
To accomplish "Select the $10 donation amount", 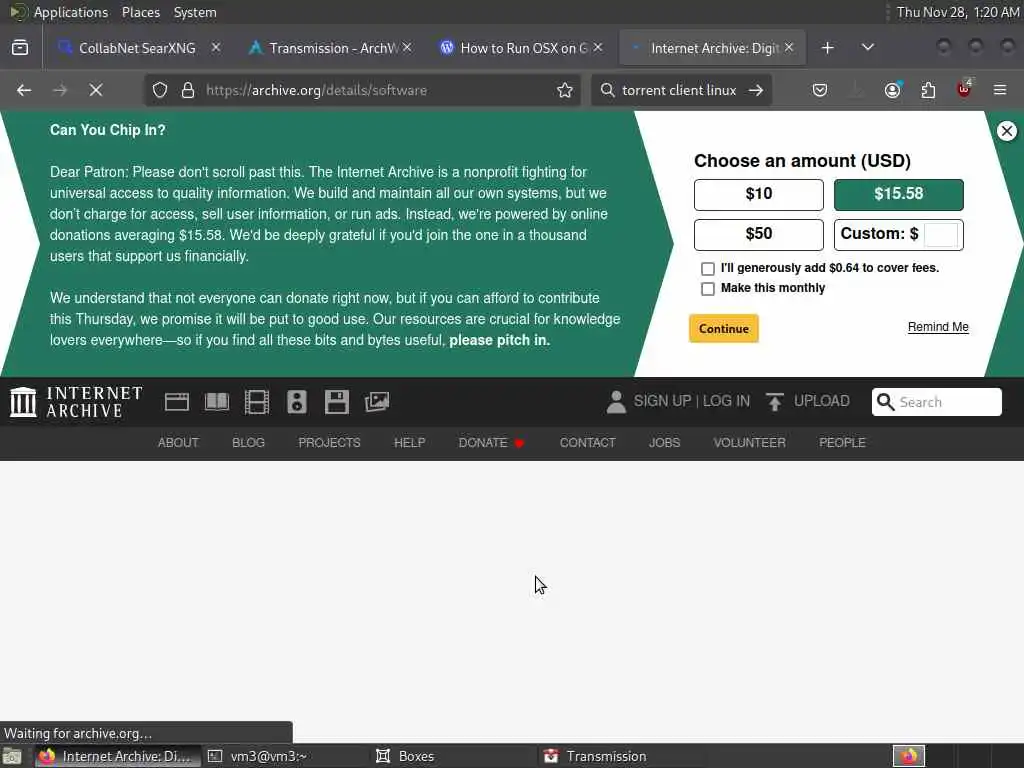I will pos(759,195).
